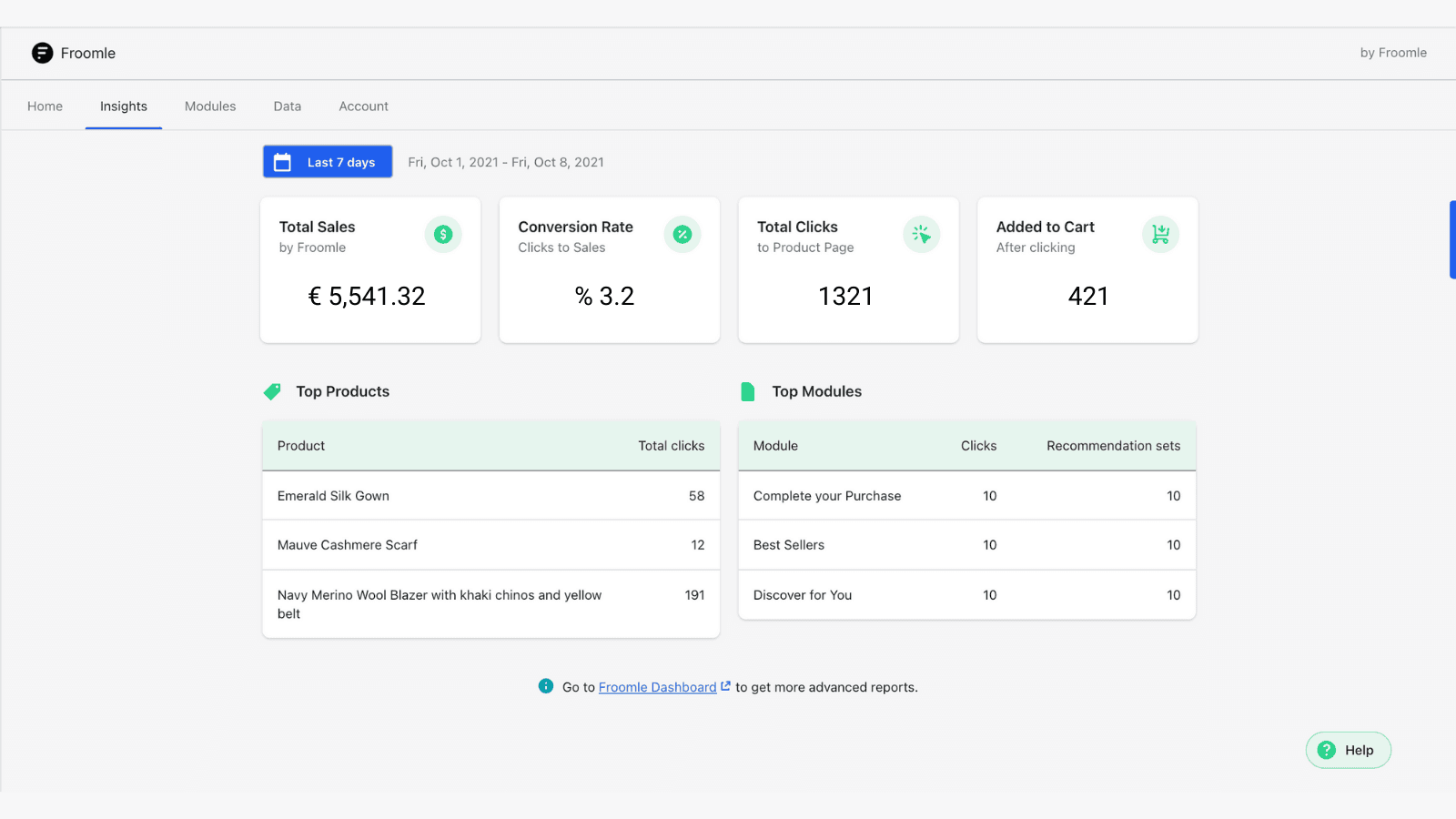1456x819 pixels.
Task: Open the Last 7 days date range picker
Action: (327, 161)
